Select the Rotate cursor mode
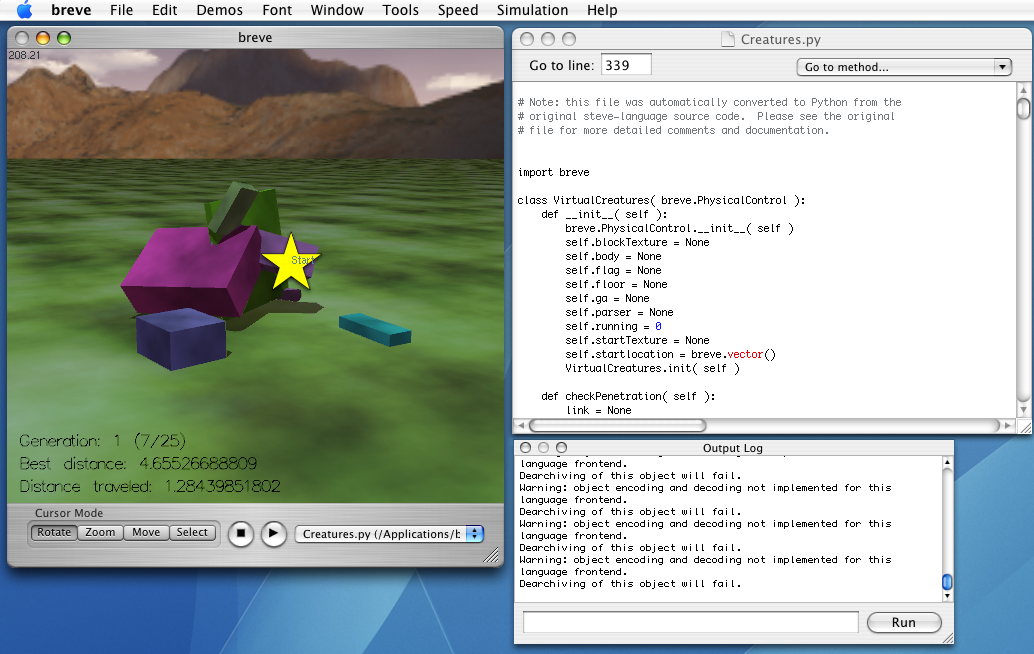This screenshot has height=654, width=1034. coord(54,532)
